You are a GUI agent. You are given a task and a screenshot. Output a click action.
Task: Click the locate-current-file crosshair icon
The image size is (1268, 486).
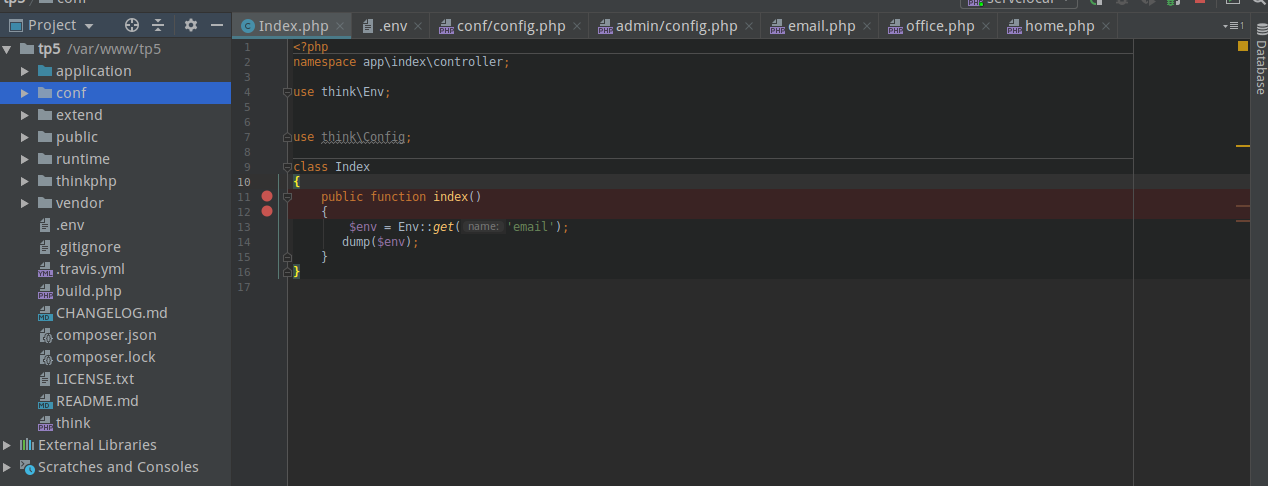tap(132, 25)
